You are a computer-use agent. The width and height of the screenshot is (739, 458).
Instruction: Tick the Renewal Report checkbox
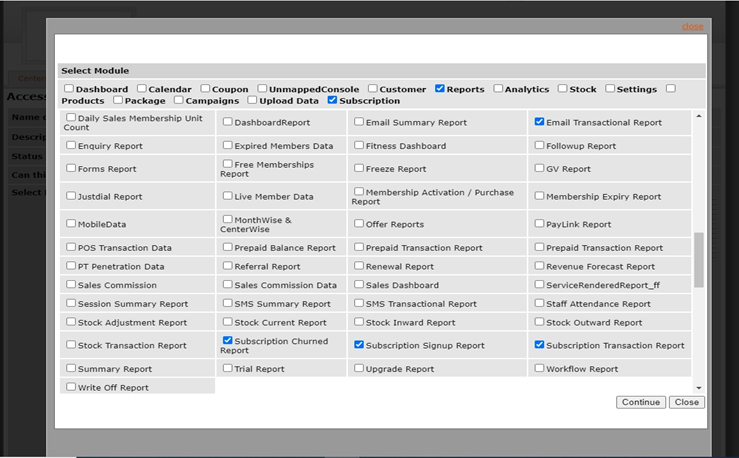click(x=359, y=266)
